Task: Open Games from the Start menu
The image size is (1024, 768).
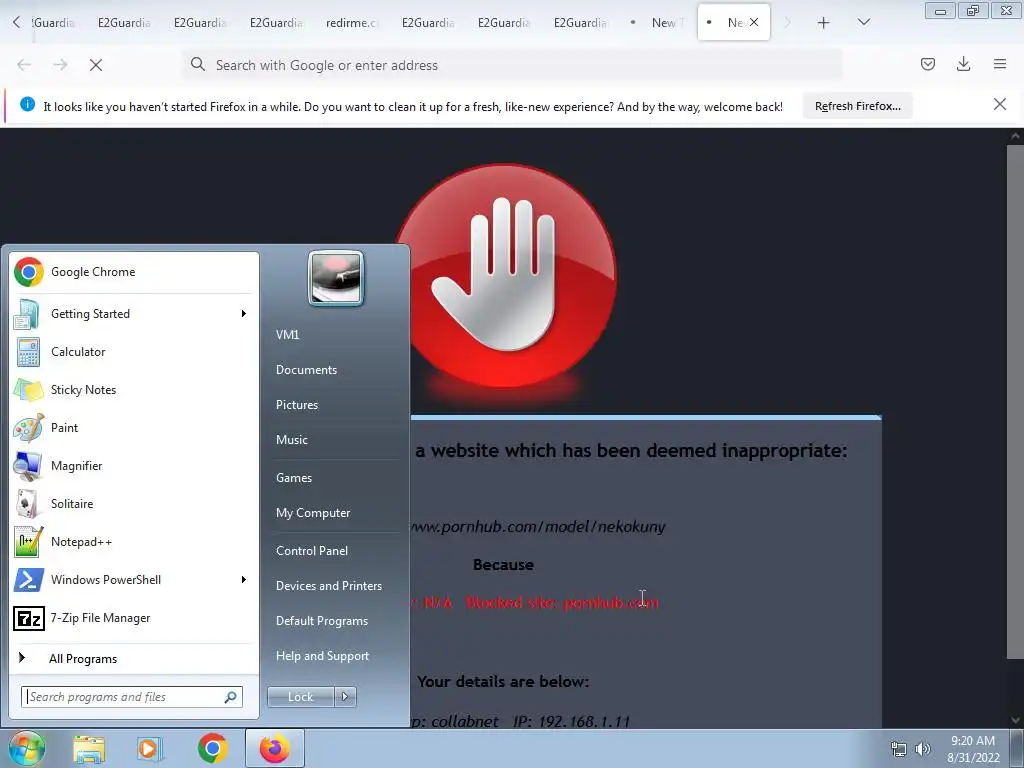Action: (294, 478)
